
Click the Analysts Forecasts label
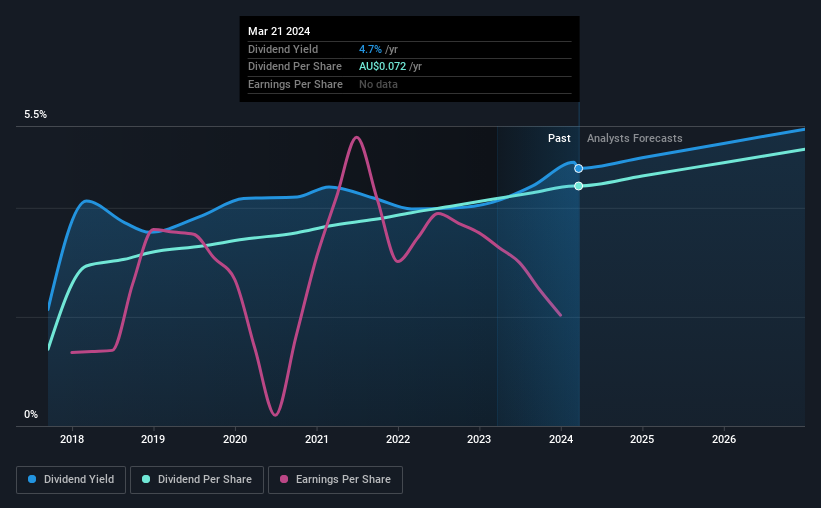635,138
